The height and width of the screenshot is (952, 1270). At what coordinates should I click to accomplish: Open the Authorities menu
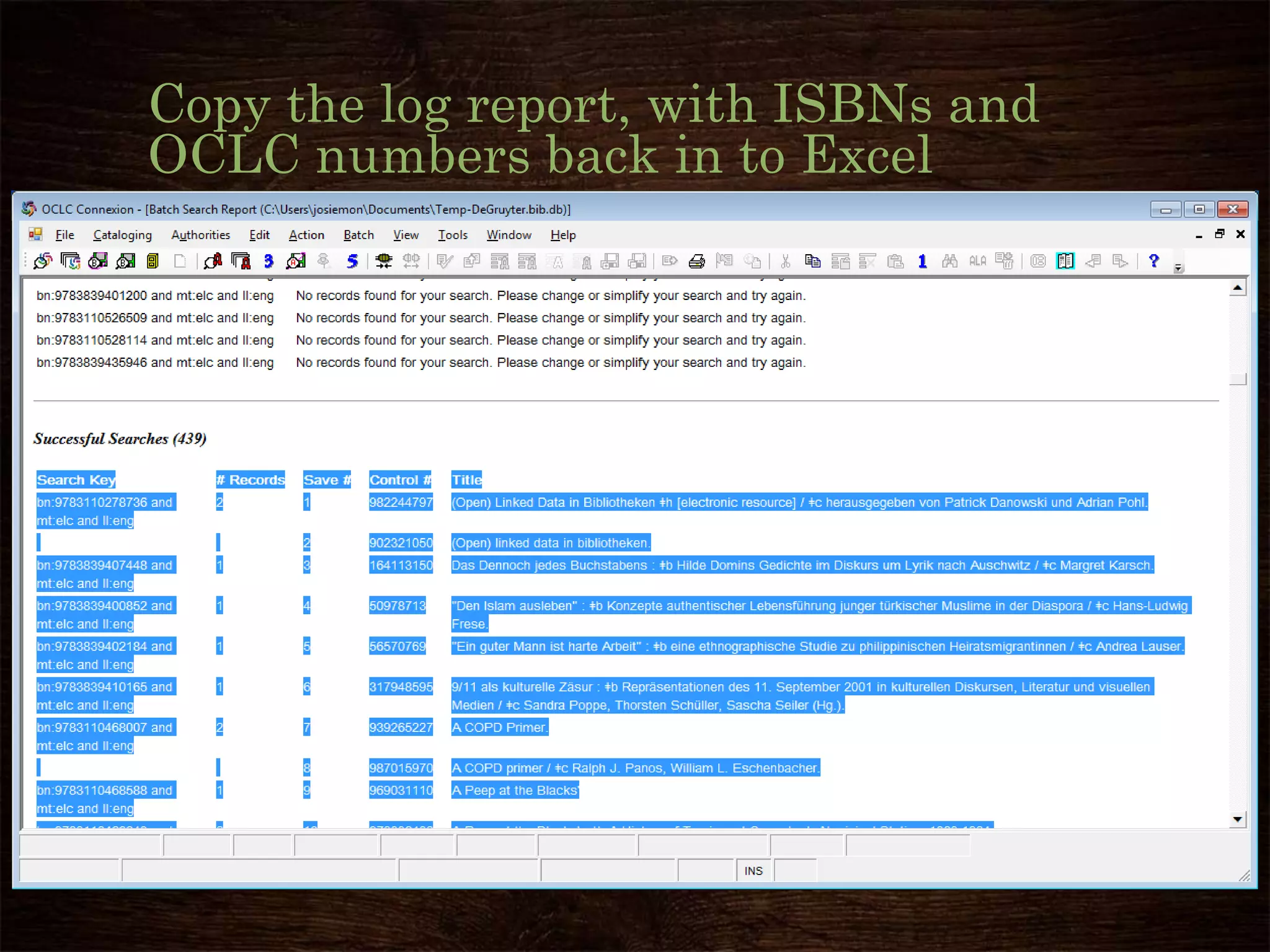point(200,235)
